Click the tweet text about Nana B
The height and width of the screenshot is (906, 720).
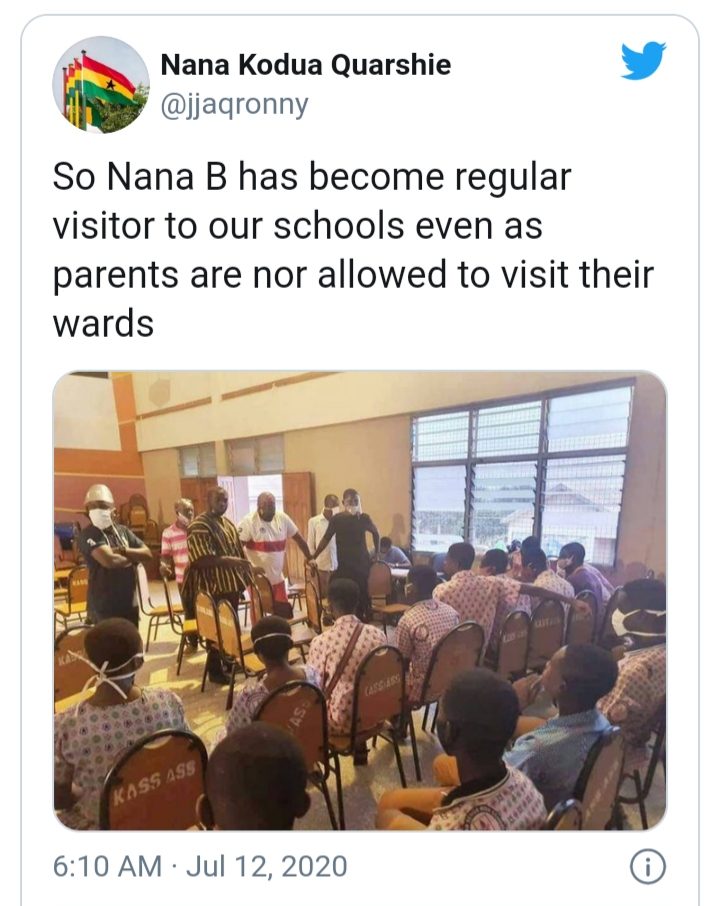[330, 250]
